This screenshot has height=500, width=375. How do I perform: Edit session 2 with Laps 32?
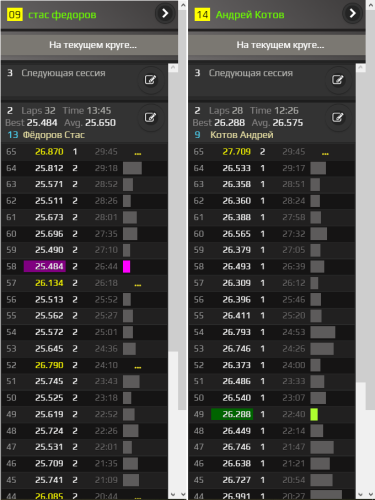point(150,117)
